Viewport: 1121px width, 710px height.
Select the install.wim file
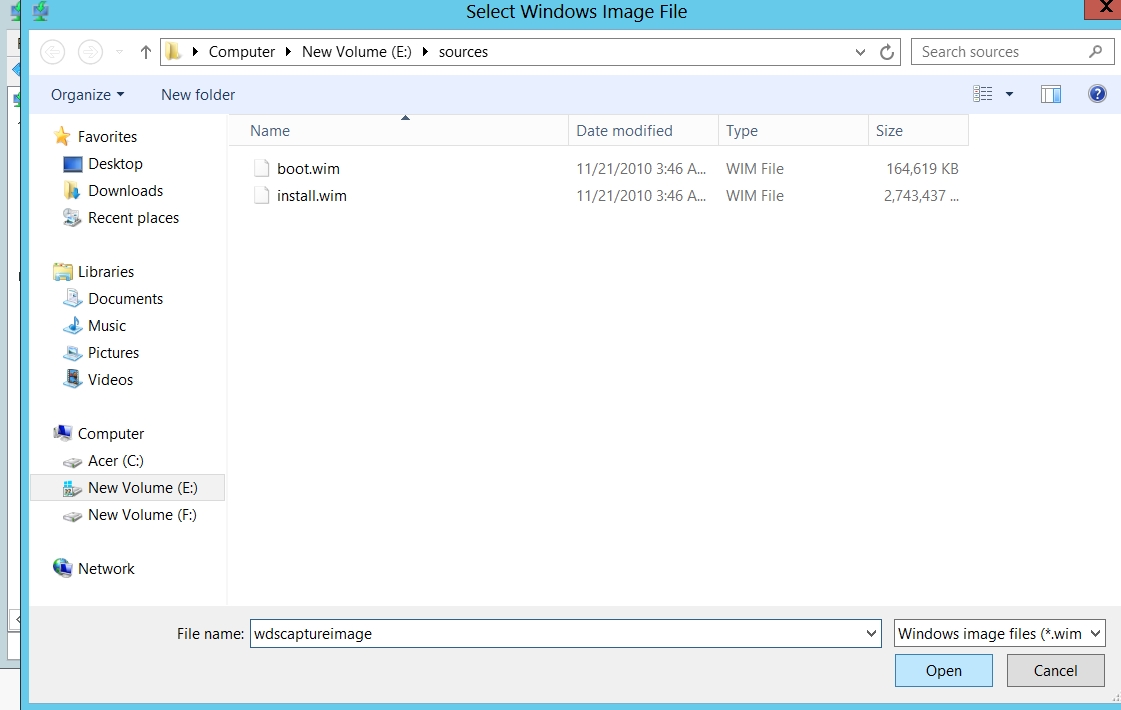click(x=311, y=196)
